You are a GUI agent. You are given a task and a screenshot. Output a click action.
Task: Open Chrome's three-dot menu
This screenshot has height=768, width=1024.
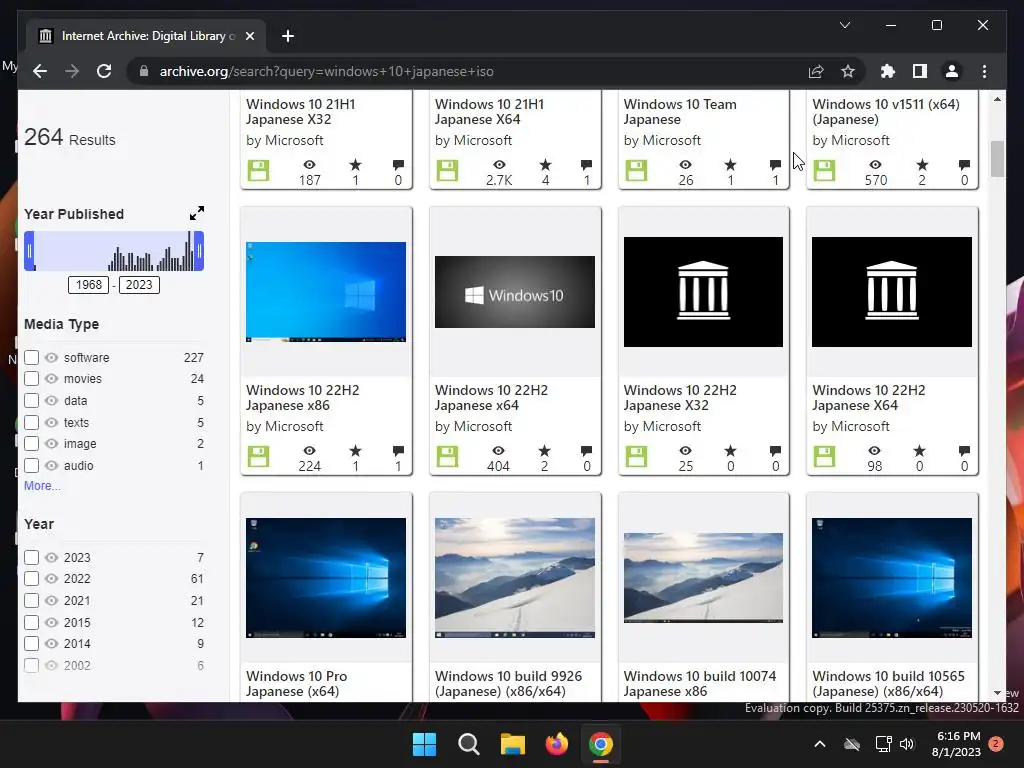coord(984,71)
